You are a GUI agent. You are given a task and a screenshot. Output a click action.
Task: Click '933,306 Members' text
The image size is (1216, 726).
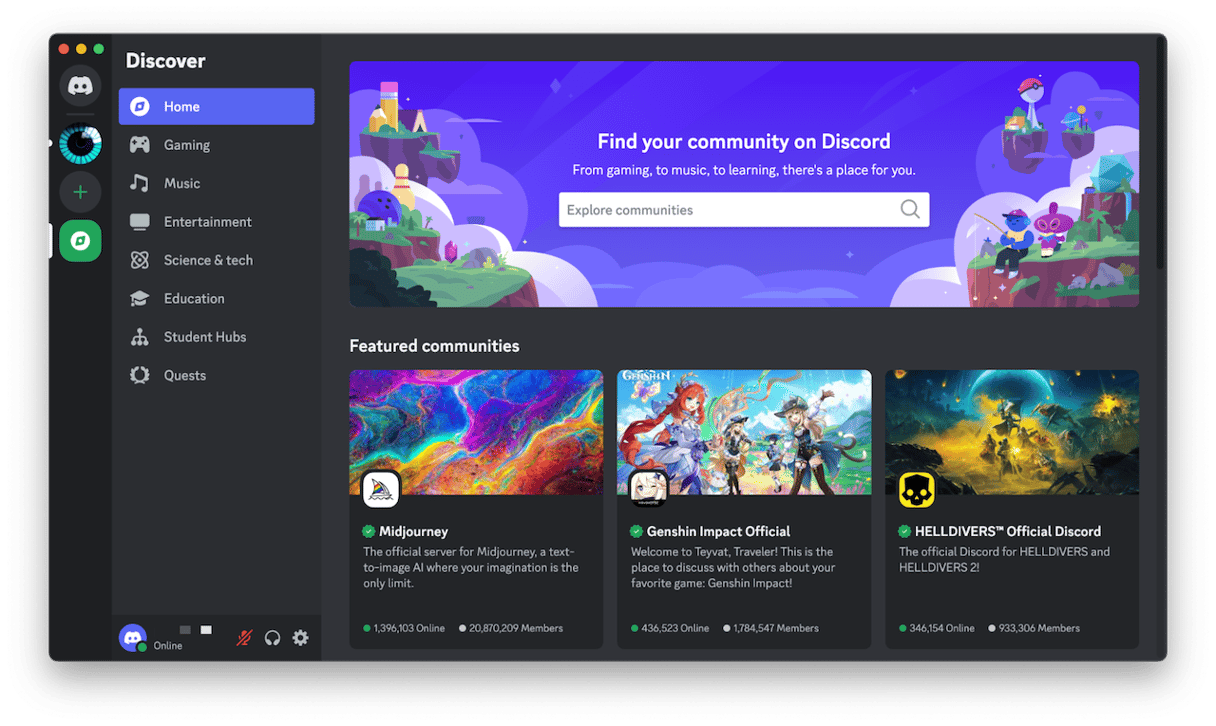coord(1039,628)
